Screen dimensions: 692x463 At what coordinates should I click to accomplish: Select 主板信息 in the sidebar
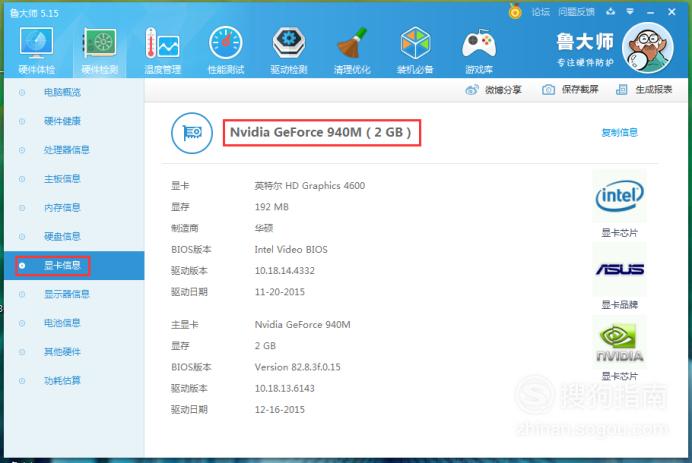(62, 179)
